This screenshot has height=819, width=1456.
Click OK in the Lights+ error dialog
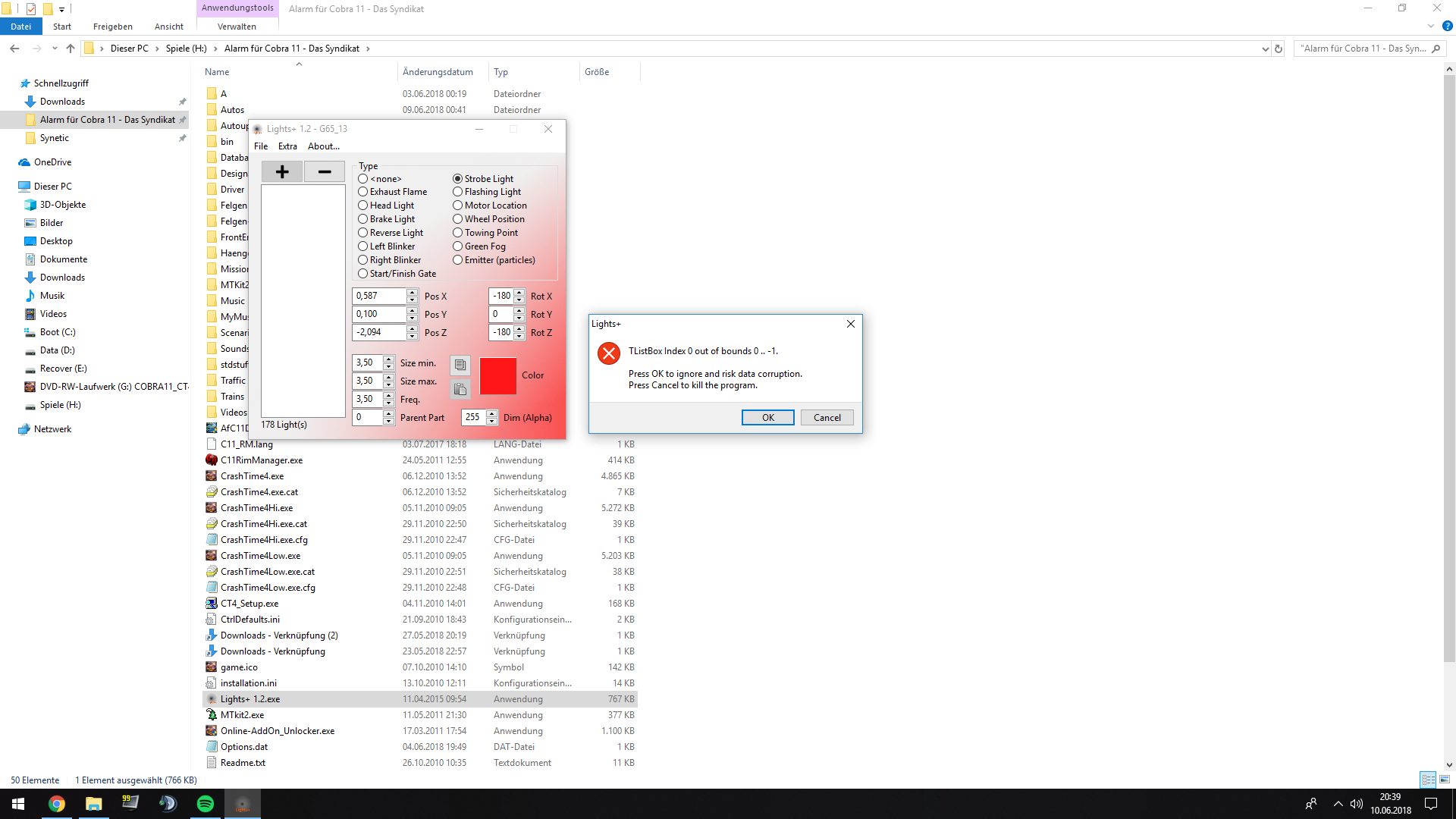(768, 418)
